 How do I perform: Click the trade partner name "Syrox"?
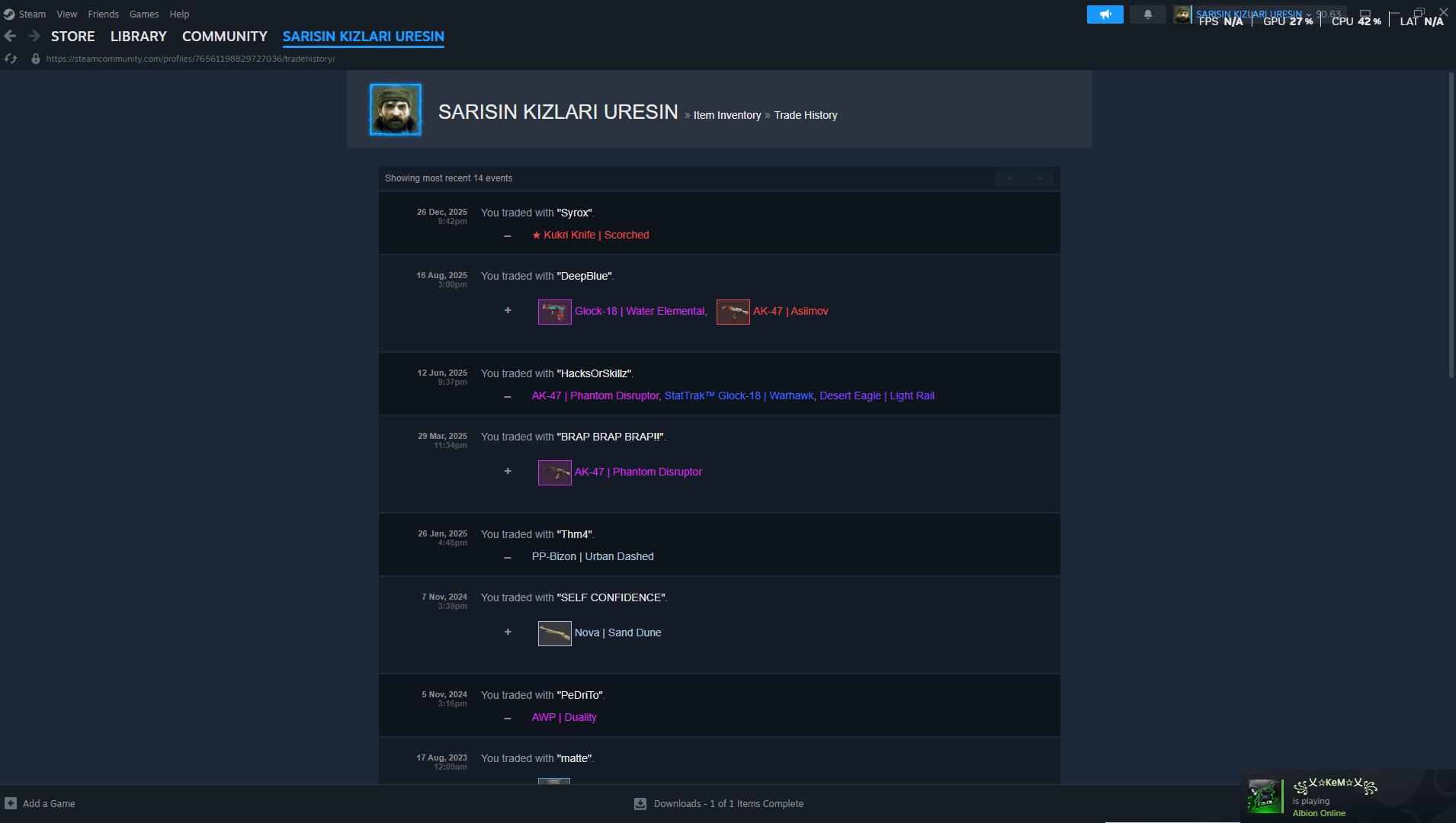575,213
